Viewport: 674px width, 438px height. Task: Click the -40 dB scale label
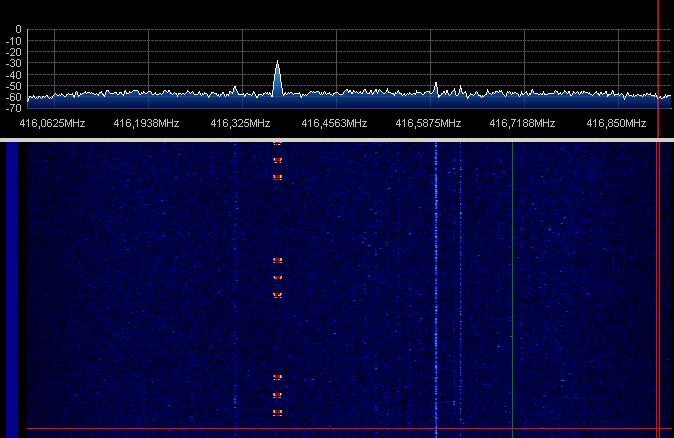(x=14, y=75)
